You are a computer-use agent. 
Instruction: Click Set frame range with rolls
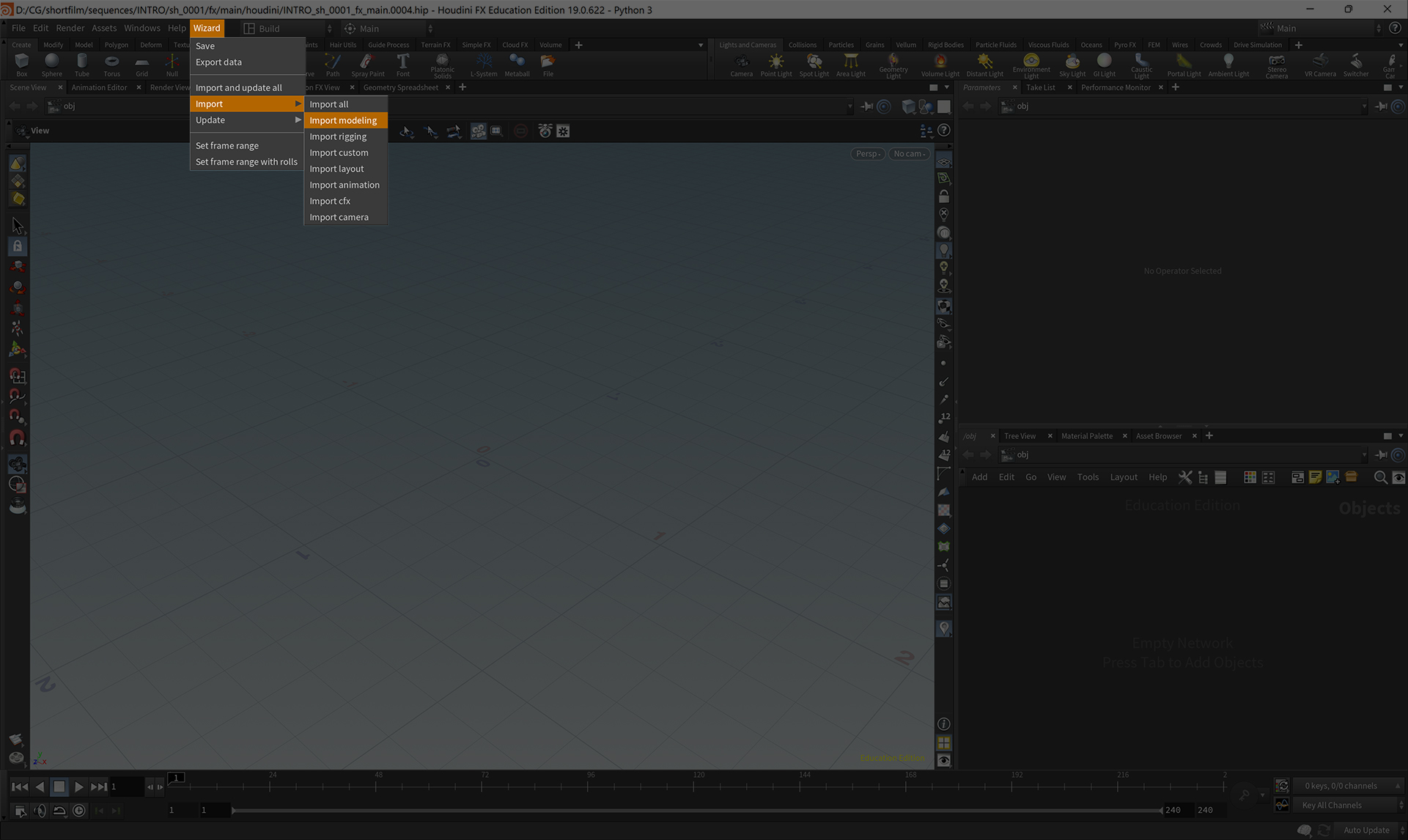[x=247, y=162]
